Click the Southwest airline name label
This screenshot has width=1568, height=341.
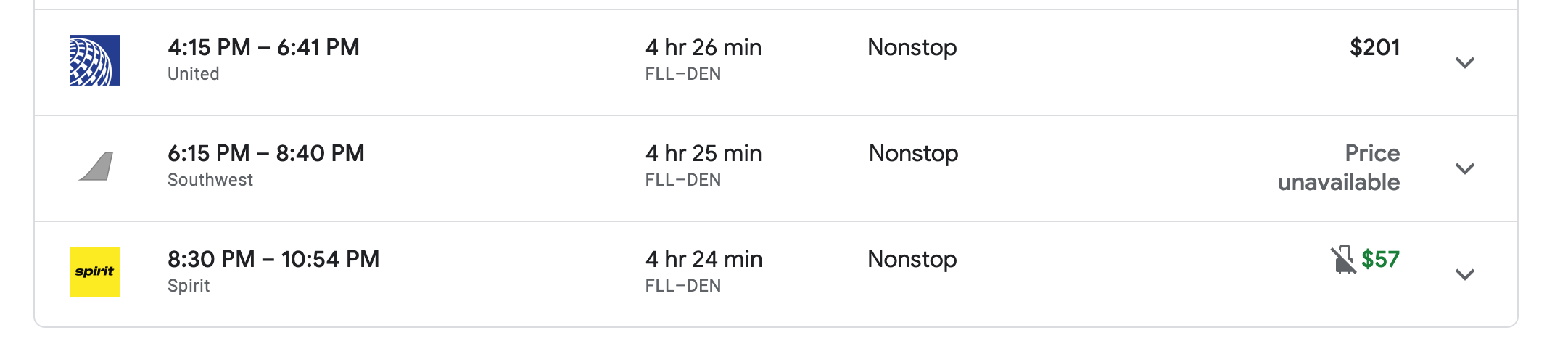[210, 180]
